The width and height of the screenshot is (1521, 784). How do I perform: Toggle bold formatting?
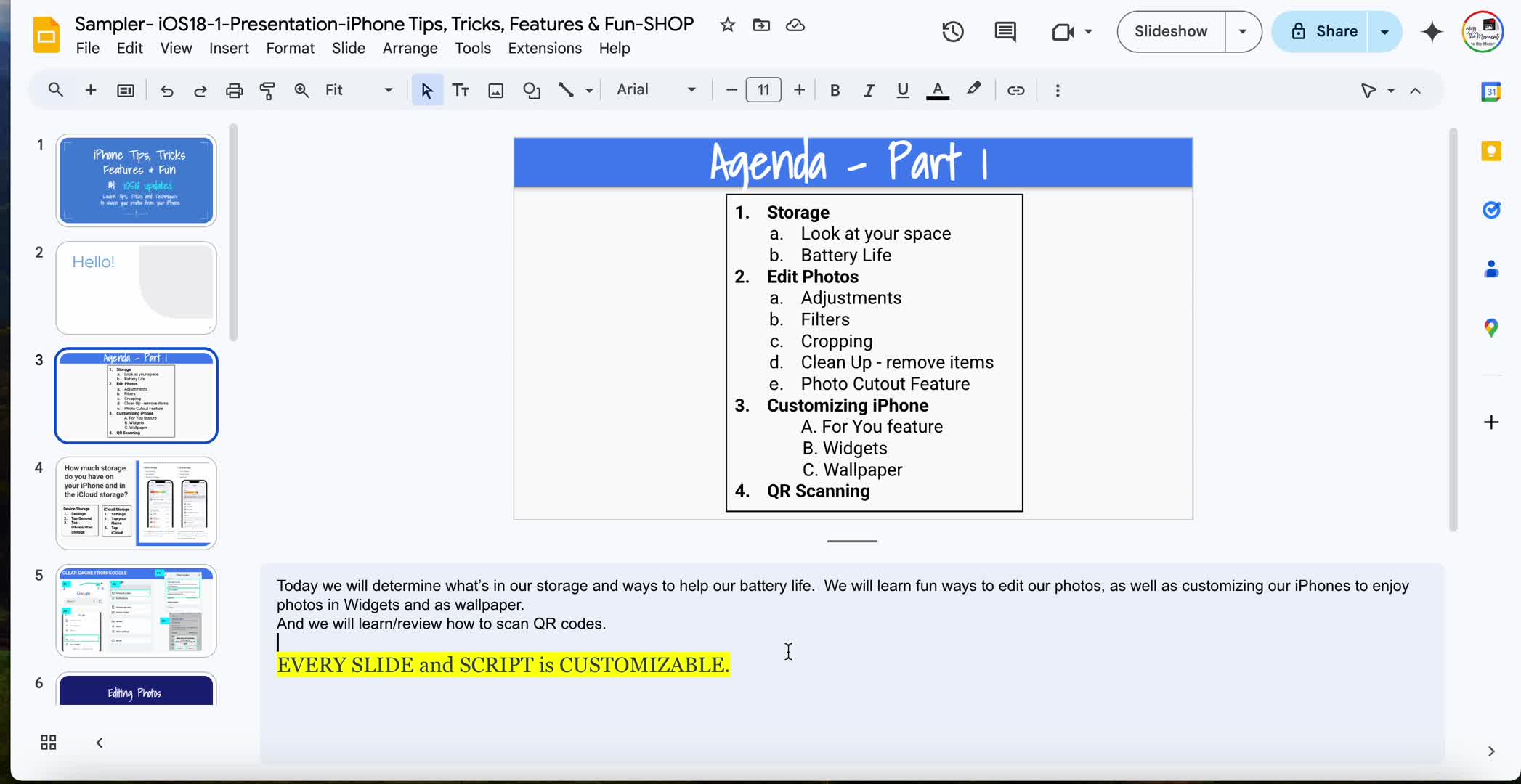tap(835, 90)
